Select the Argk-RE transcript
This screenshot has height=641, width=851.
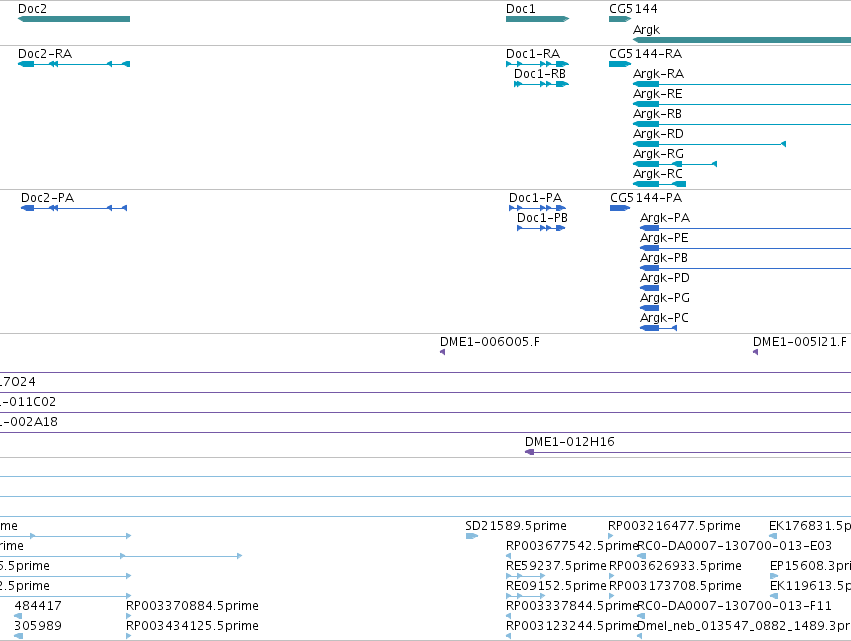742,104
